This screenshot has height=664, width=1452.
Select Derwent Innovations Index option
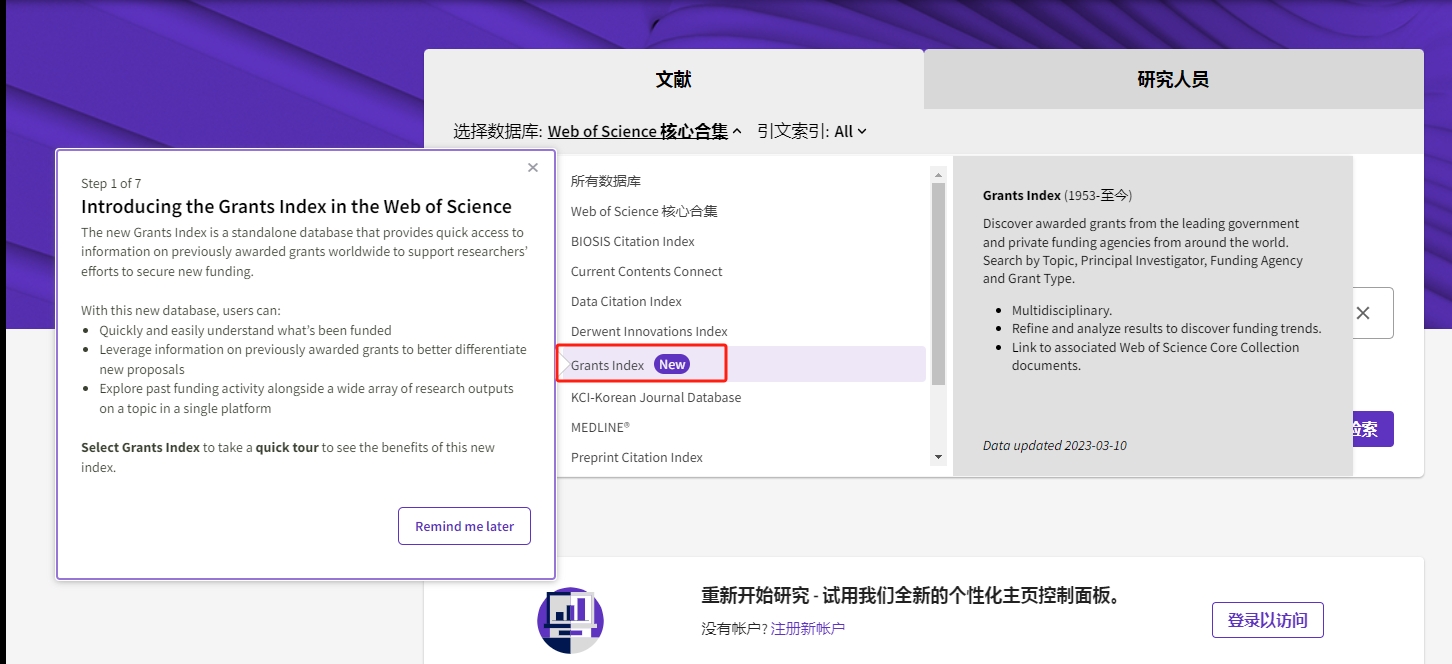point(650,331)
